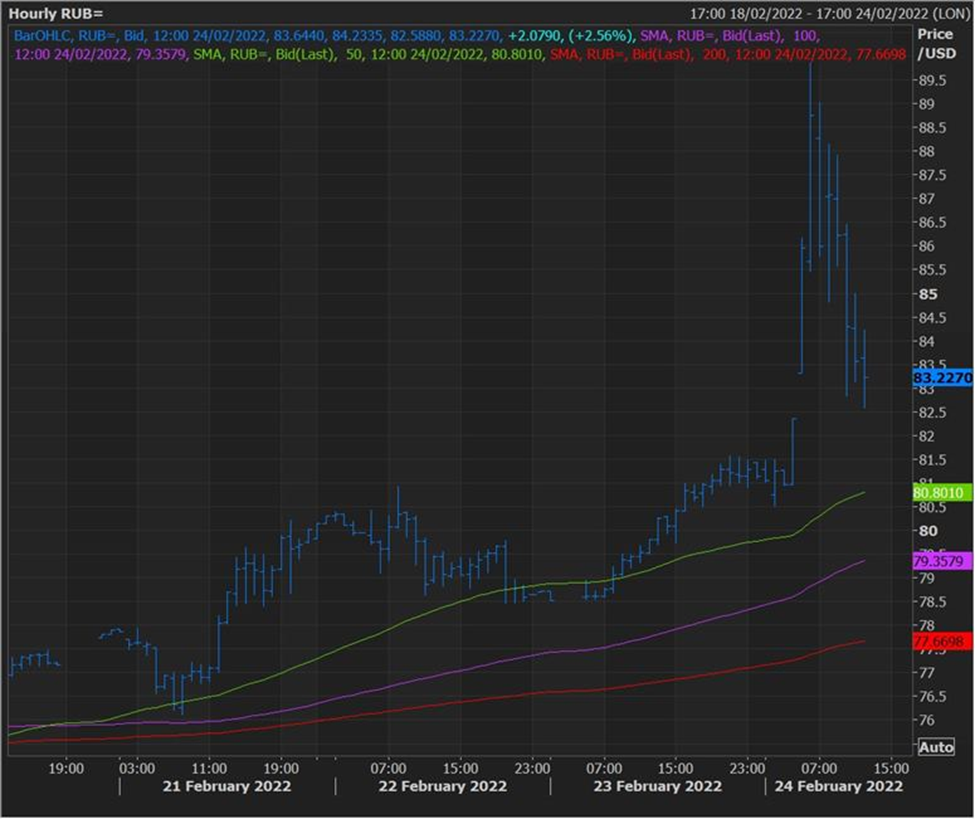This screenshot has height=819, width=975.
Task: Click the 85 price axis tick
Action: click(x=928, y=294)
